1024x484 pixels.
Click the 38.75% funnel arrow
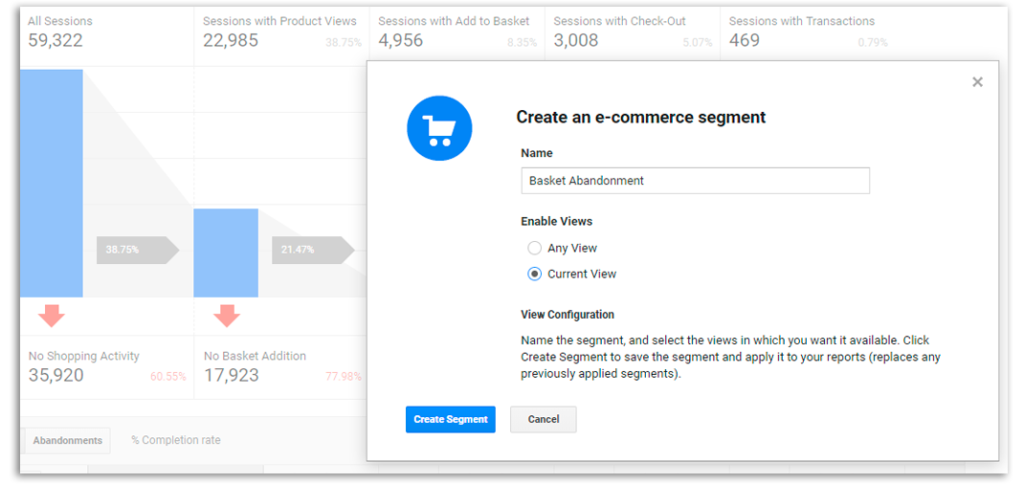click(137, 250)
